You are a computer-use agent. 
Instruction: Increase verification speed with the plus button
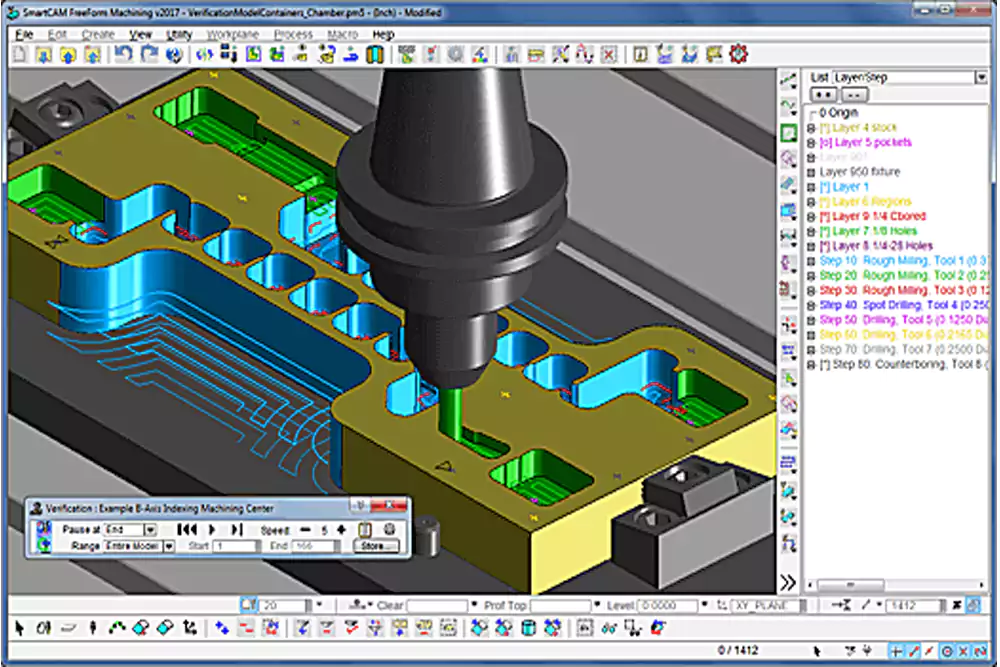coord(342,529)
